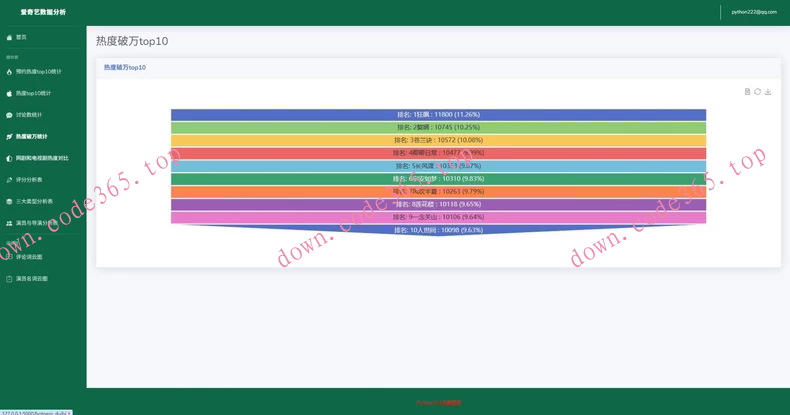Click the chart restore/refresh icon
Viewport: 790px width, 415px height.
point(757,92)
